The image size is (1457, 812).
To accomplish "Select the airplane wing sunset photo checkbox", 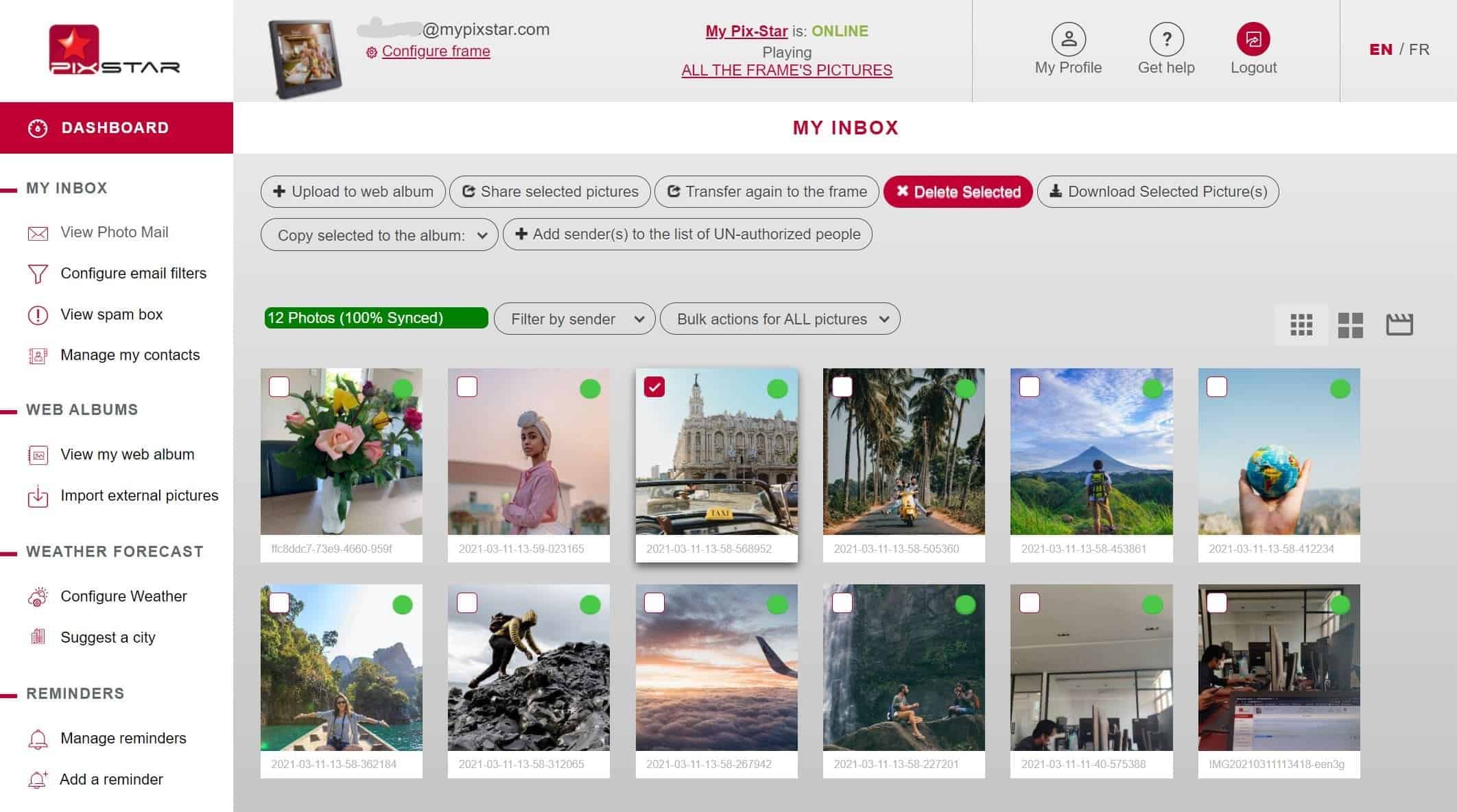I will 654,604.
